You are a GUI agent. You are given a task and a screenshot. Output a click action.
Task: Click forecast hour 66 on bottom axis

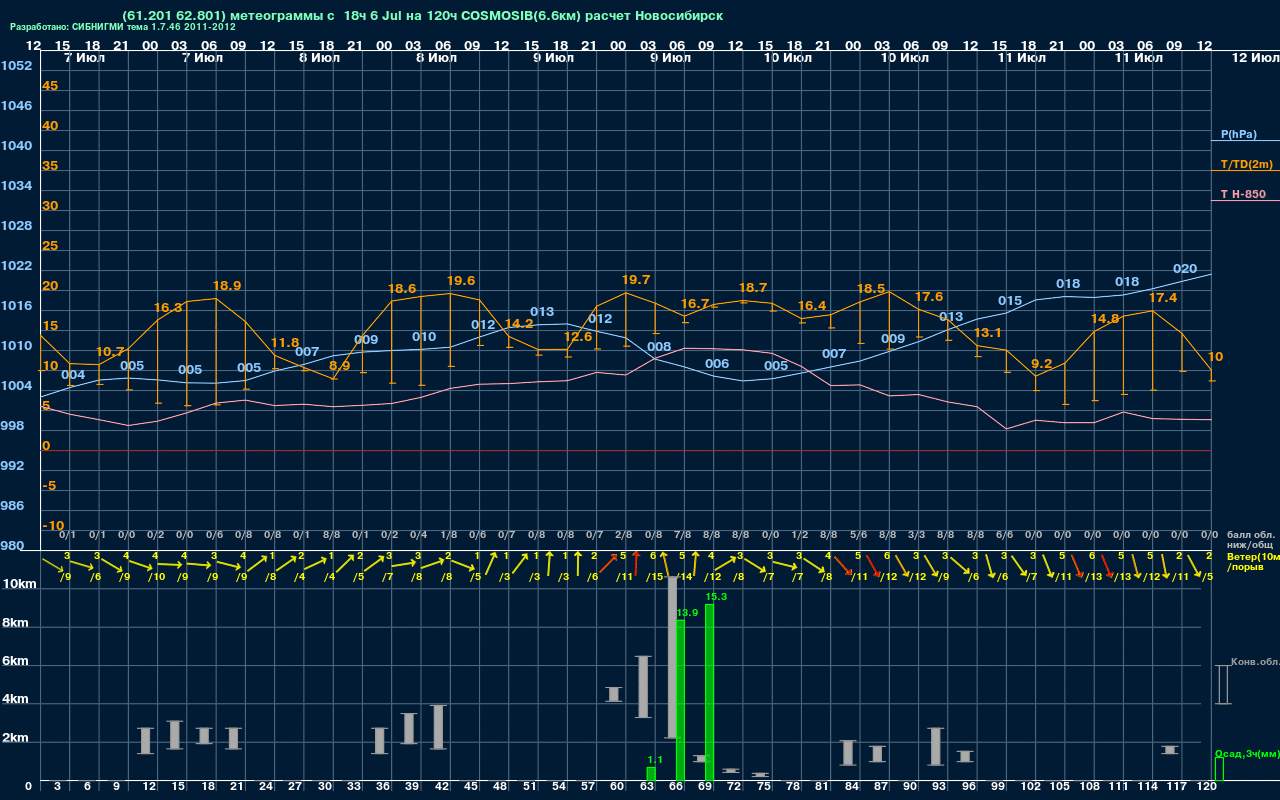(x=676, y=788)
